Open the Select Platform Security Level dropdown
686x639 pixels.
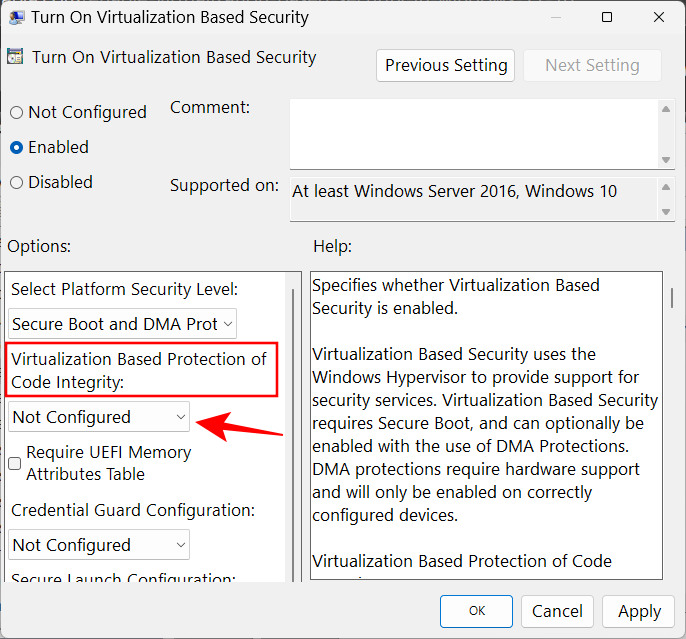click(123, 324)
